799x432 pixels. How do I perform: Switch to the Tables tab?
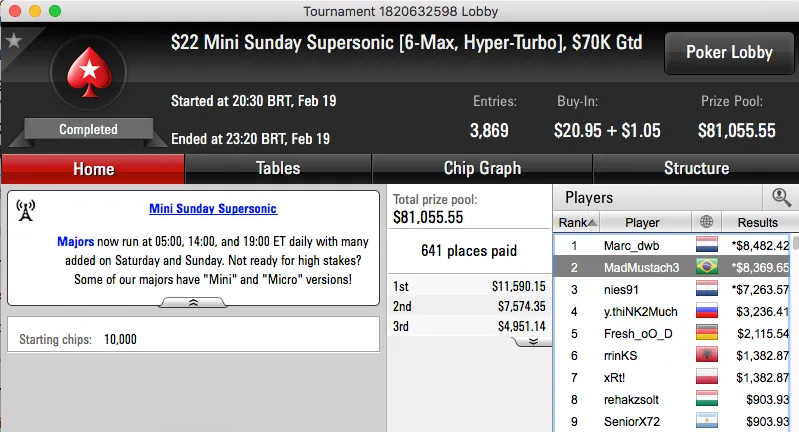pyautogui.click(x=278, y=168)
